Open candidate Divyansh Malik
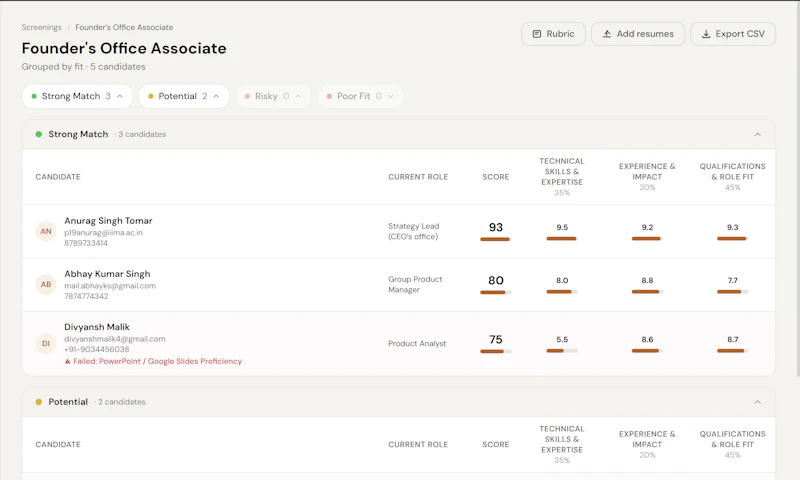 [97, 326]
